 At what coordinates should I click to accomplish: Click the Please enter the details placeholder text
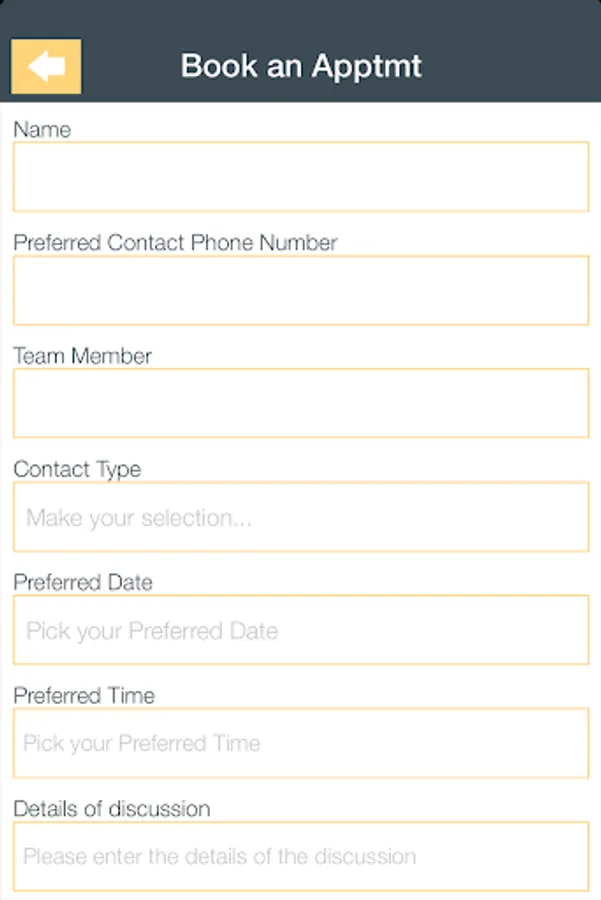click(x=219, y=857)
